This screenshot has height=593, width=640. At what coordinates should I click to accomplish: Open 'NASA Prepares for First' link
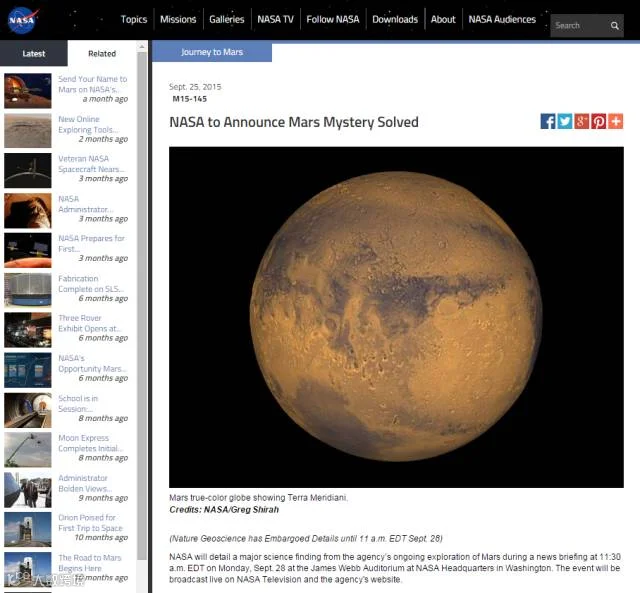coord(91,243)
